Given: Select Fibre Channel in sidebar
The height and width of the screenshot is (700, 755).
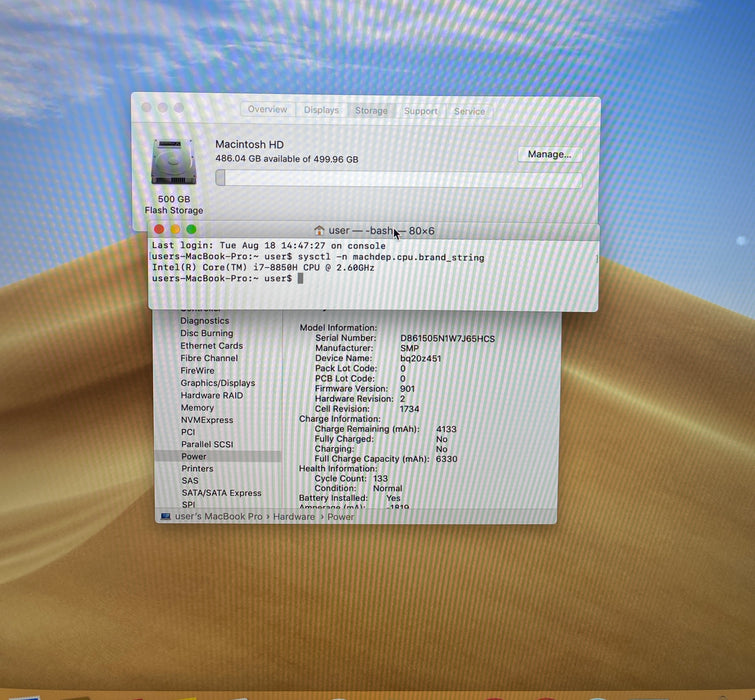Looking at the screenshot, I should click(x=209, y=358).
